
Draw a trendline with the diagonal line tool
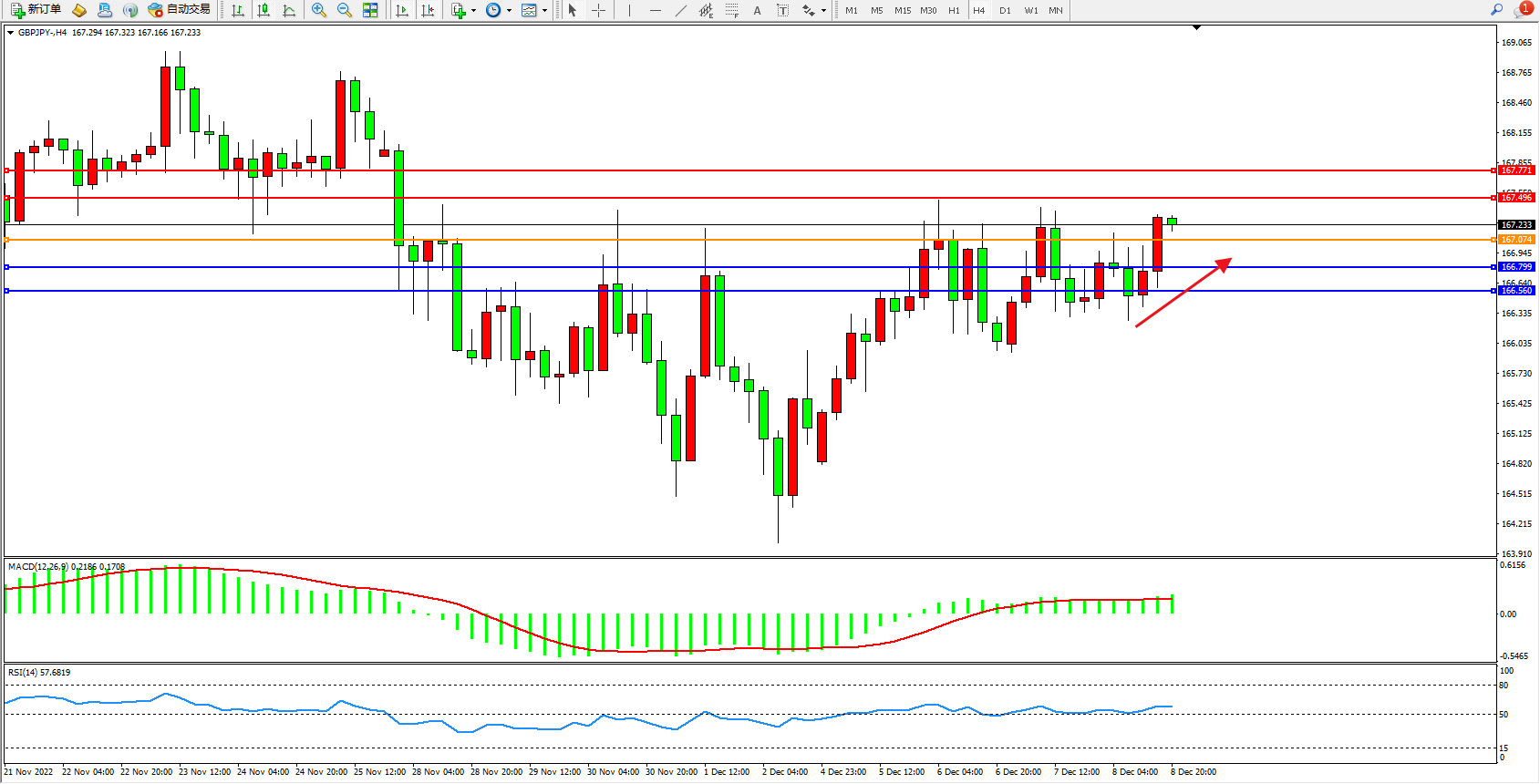pos(680,10)
